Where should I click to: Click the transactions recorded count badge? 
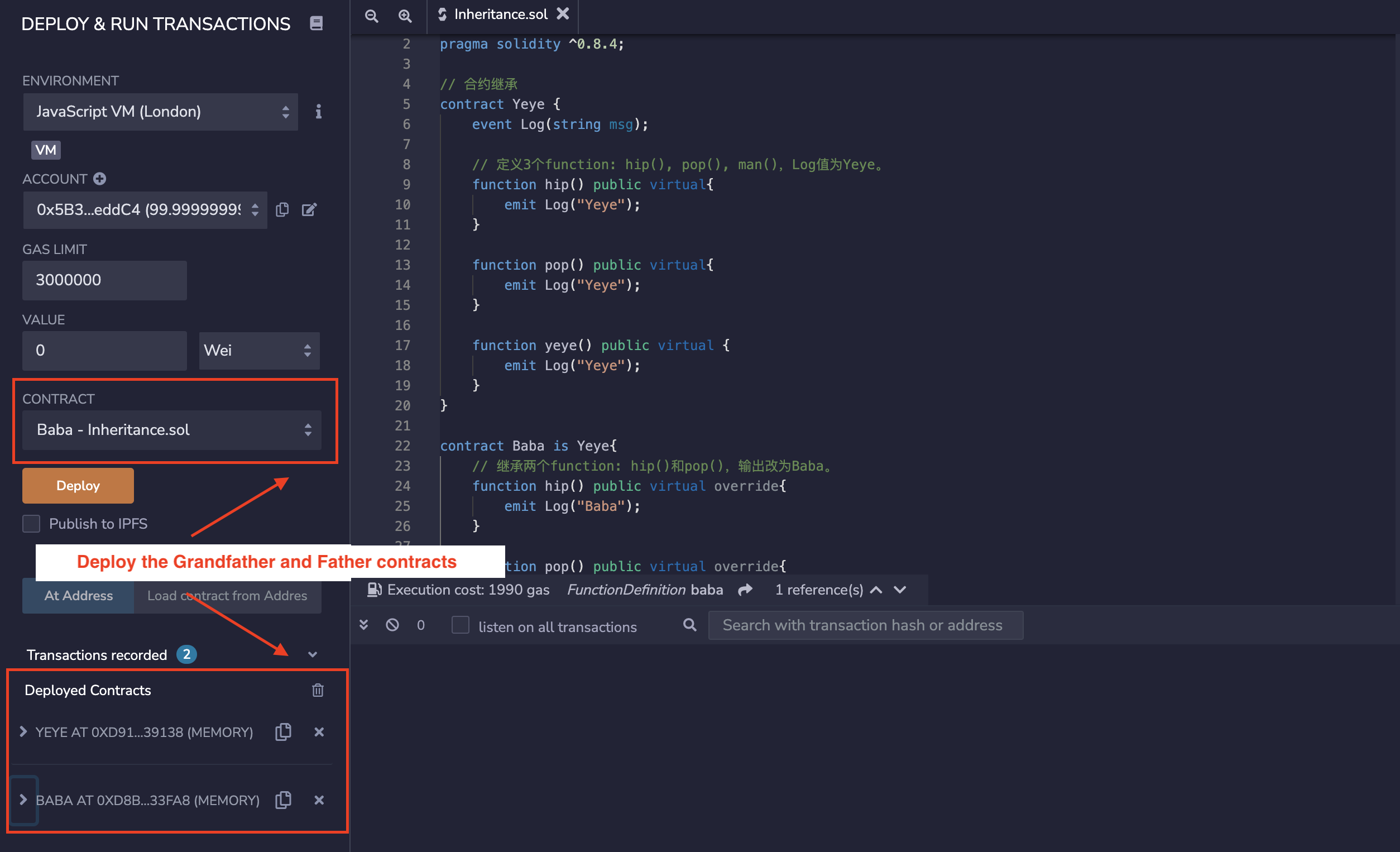[x=186, y=655]
